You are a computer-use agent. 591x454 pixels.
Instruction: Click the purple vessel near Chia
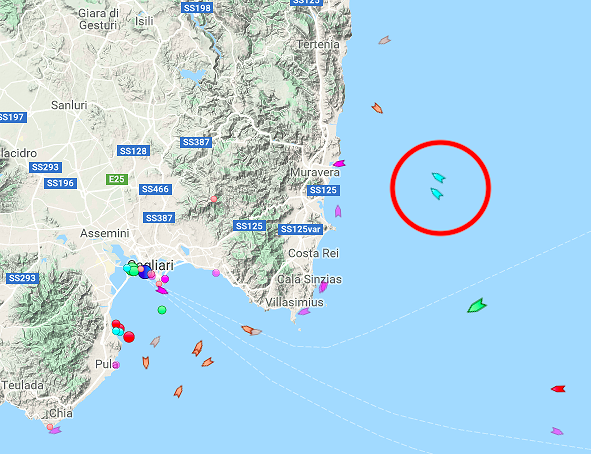(x=55, y=430)
